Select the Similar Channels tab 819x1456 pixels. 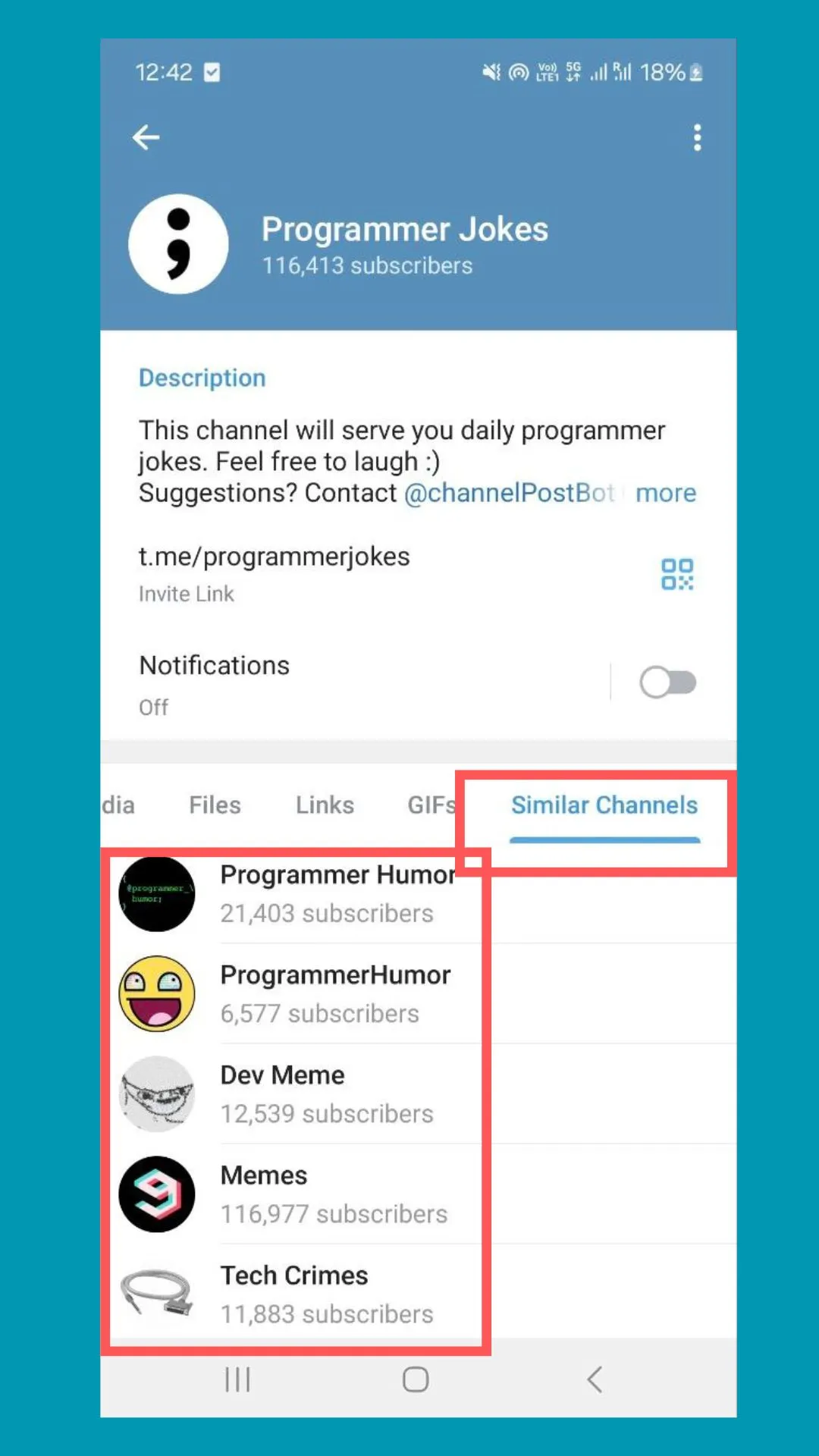[604, 805]
